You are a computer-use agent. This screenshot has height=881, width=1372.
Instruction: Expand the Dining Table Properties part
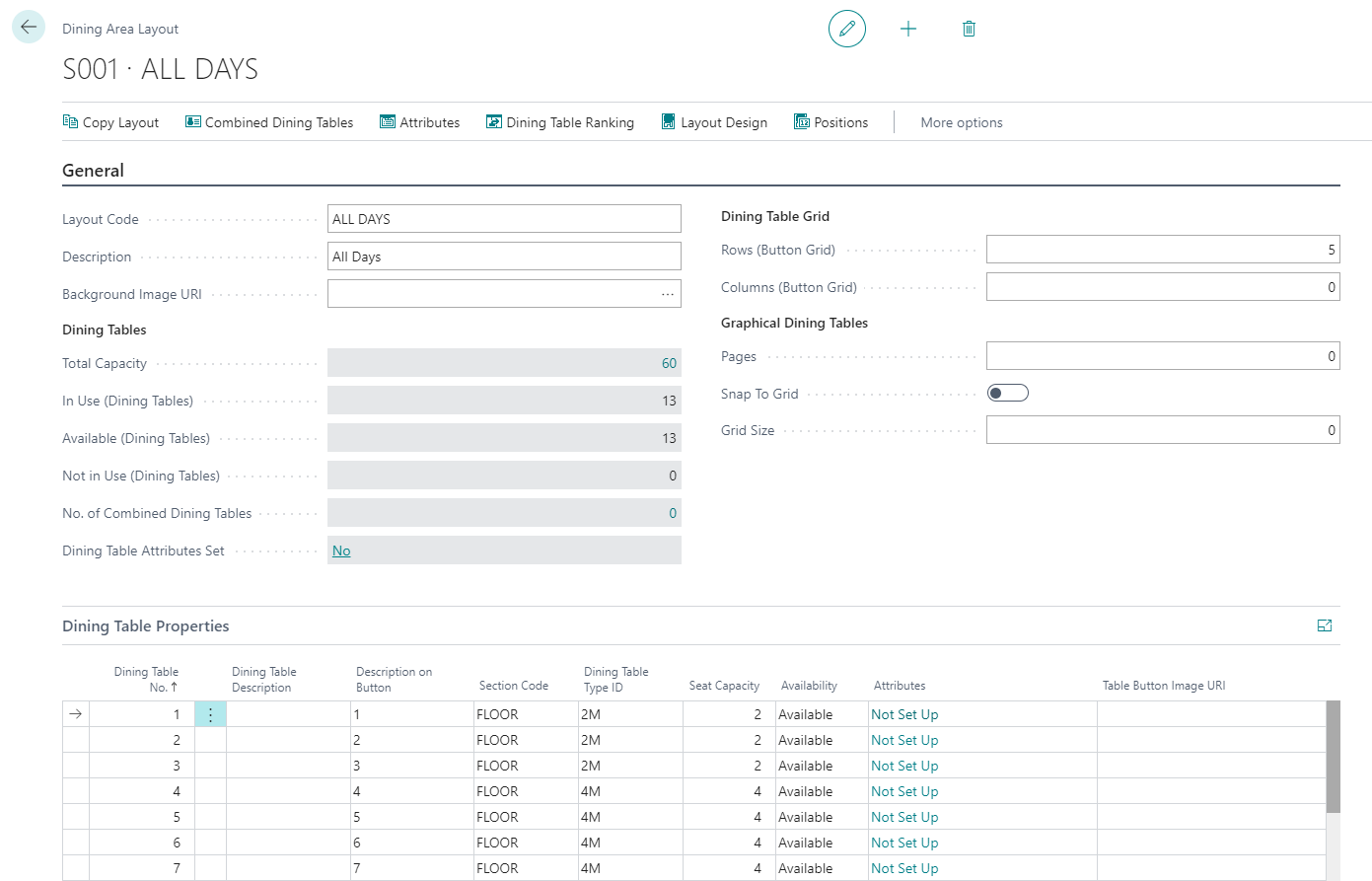[x=1325, y=625]
